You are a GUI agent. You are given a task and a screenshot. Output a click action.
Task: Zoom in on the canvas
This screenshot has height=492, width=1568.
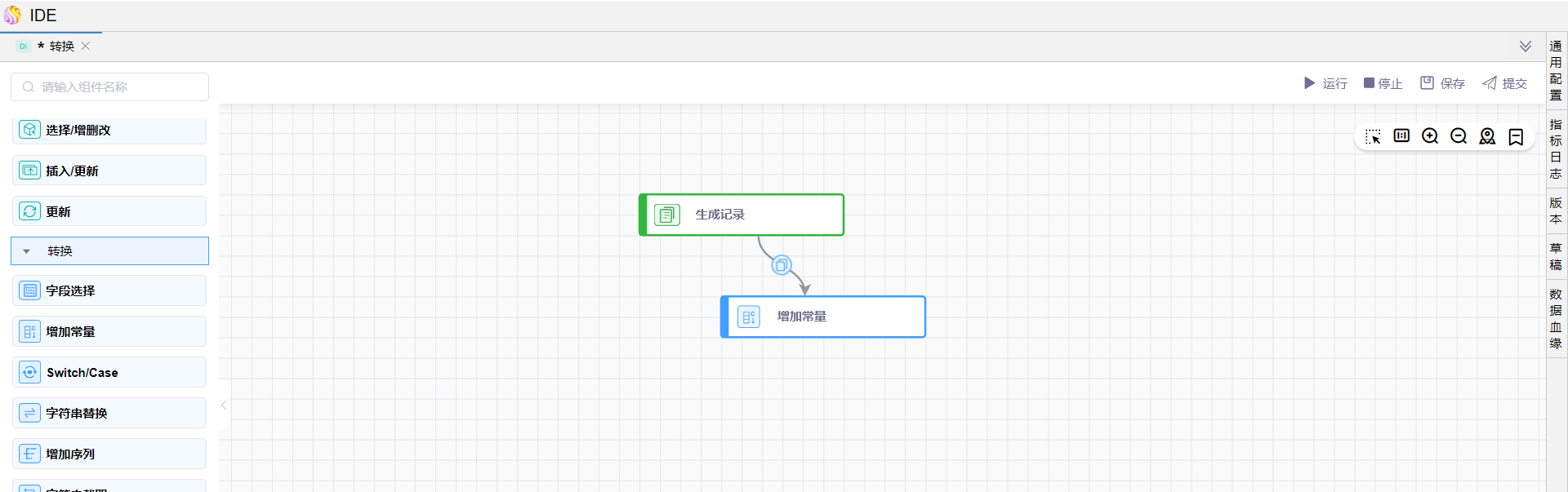[x=1430, y=136]
